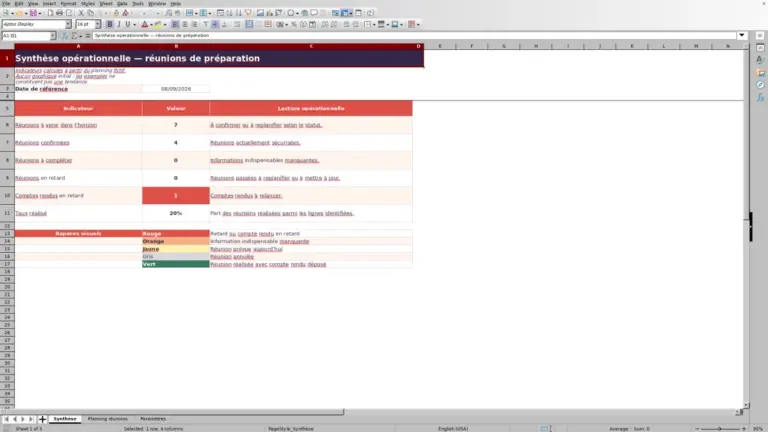This screenshot has width=768, height=432.
Task: Toggle Center Vertically alignment
Action: (x=215, y=24)
